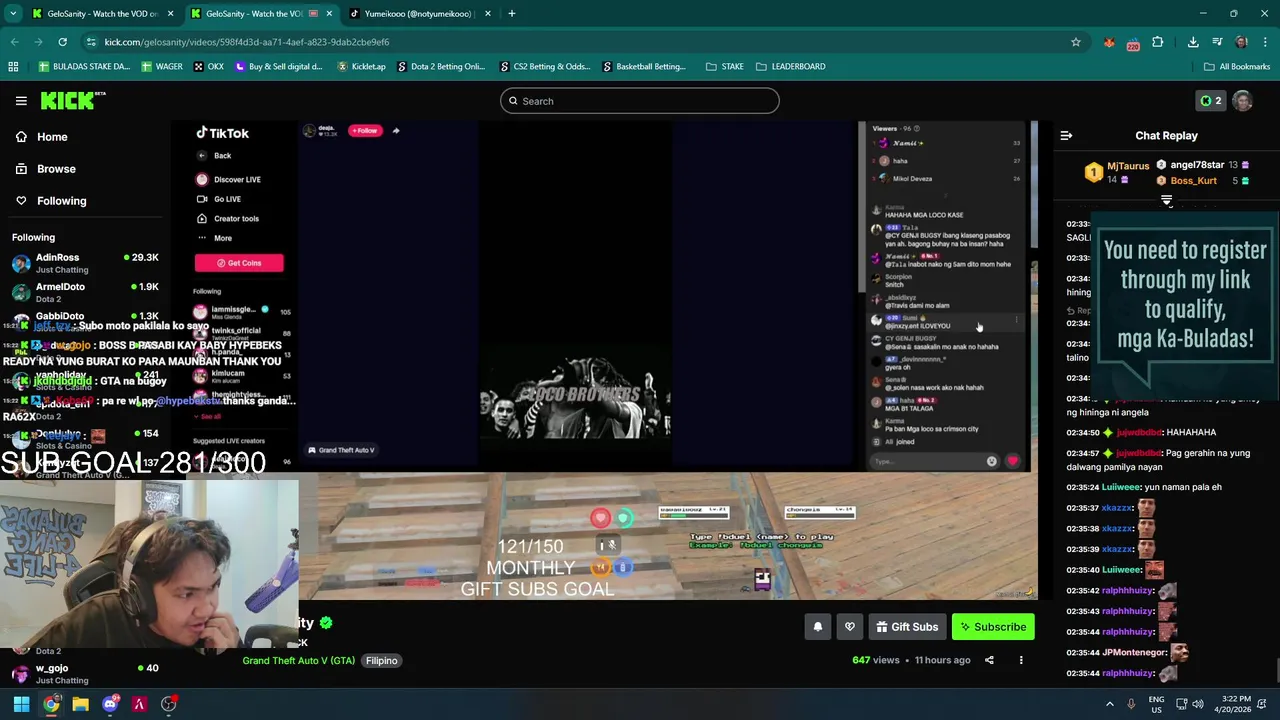Open the Windows Start menu
Image resolution: width=1280 pixels, height=720 pixels.
coord(21,704)
